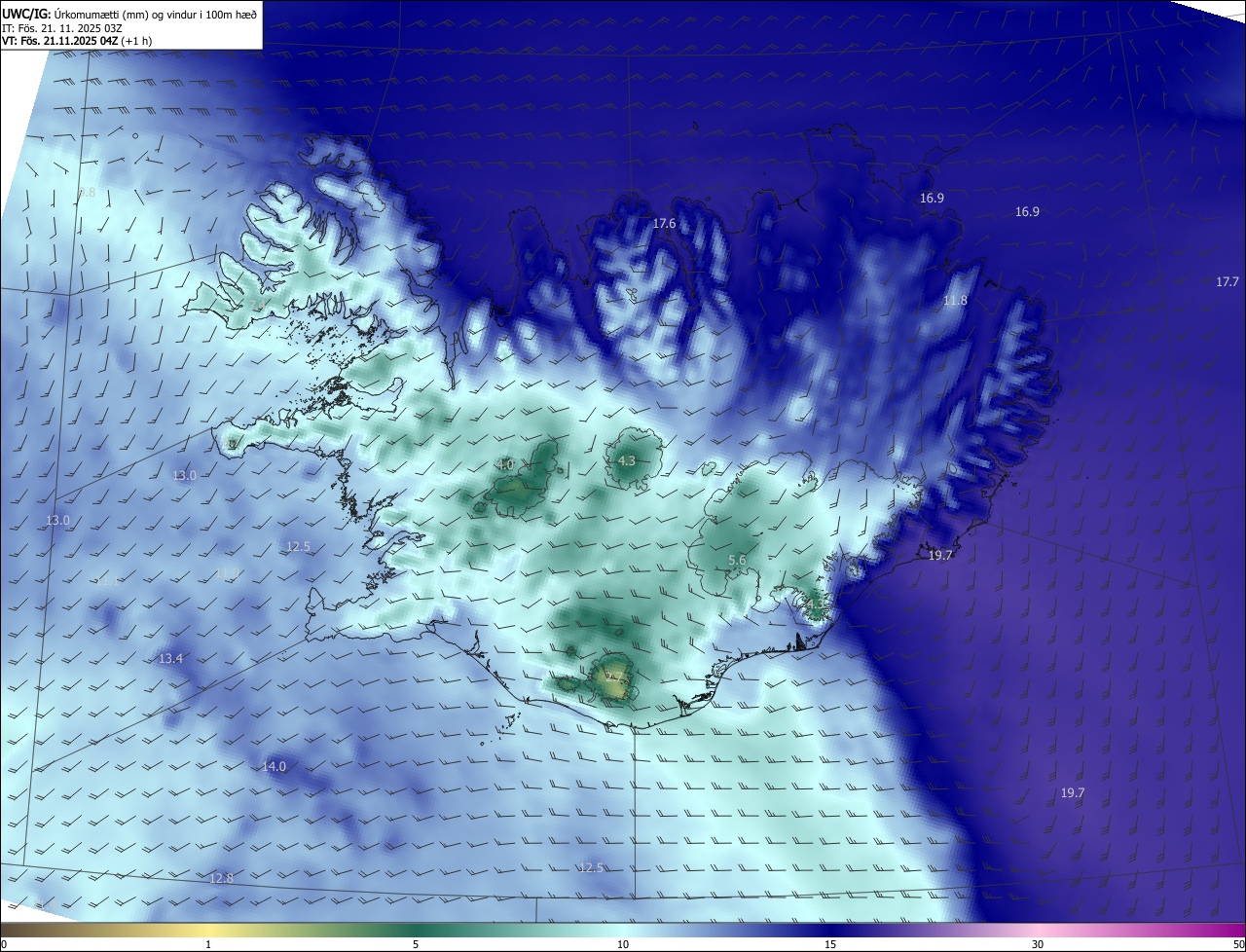Click the 5.6 value on Vatnajökull glacier
The image size is (1246, 952).
pyautogui.click(x=737, y=561)
